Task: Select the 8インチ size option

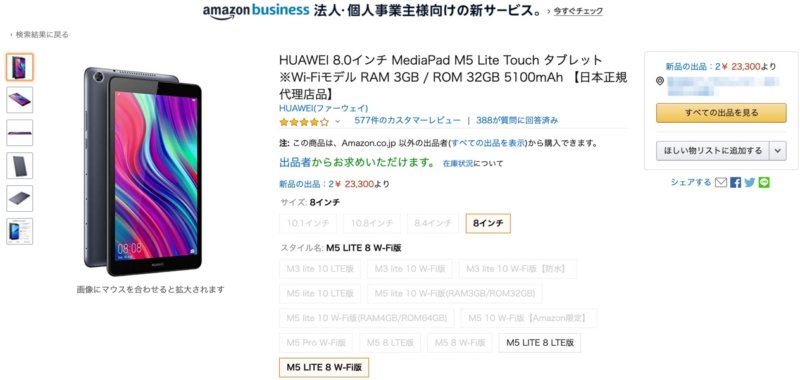Action: (x=488, y=223)
